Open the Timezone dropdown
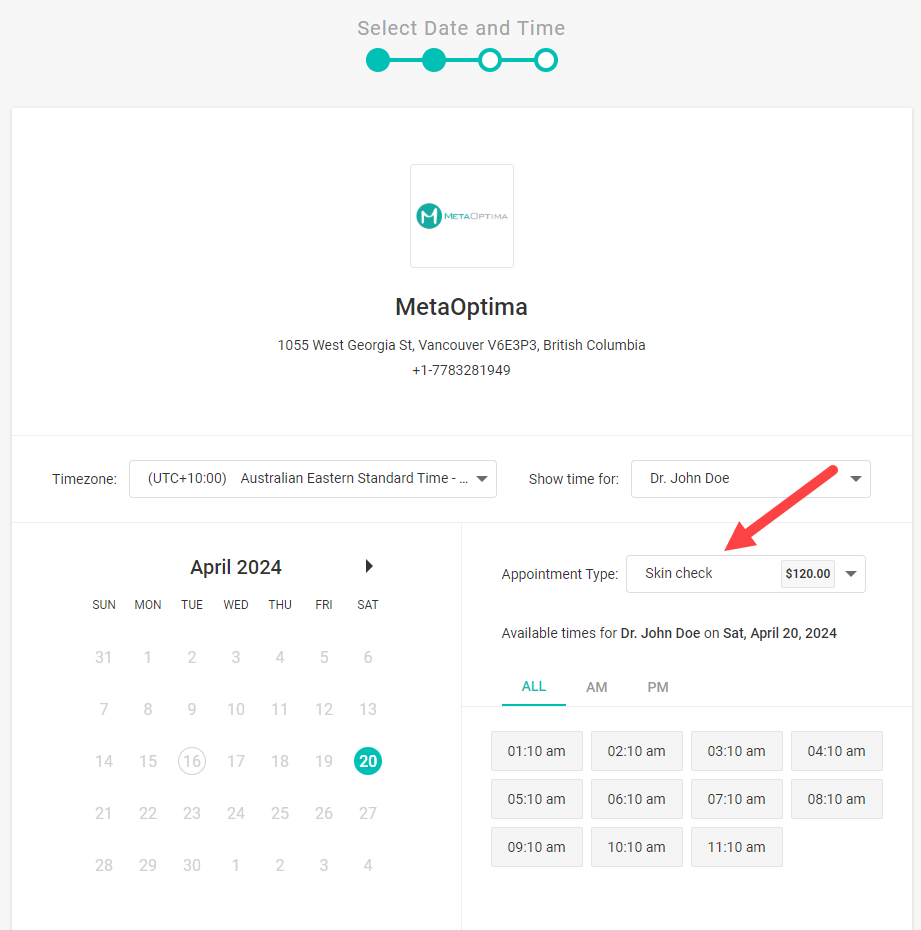Image resolution: width=921 pixels, height=930 pixels. (313, 479)
